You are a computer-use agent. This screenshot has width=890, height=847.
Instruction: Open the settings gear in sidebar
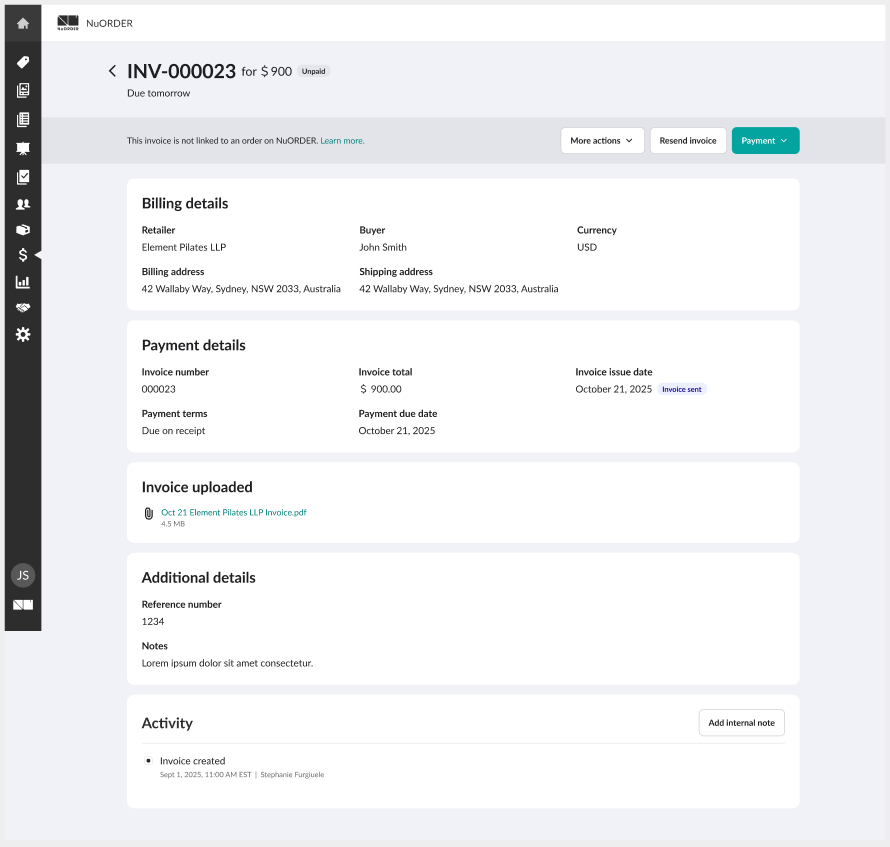[x=22, y=334]
